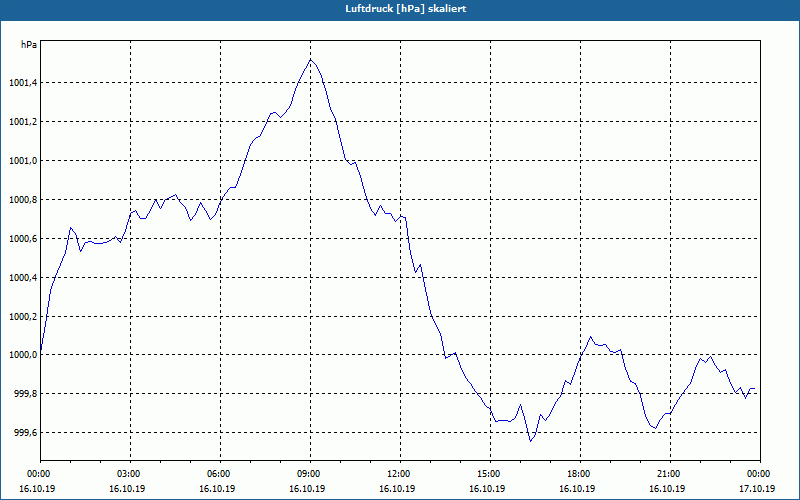Click the 00:00 label above date 17.10.19
This screenshot has width=800, height=500.
pyautogui.click(x=760, y=474)
